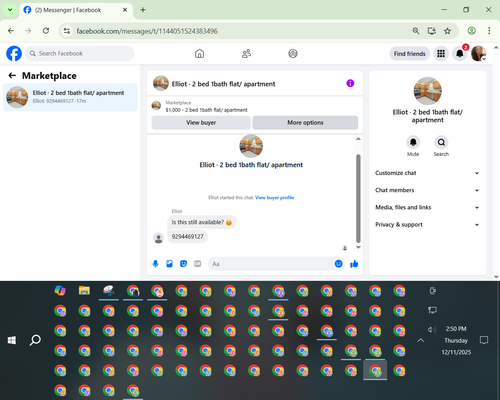Open the Facebook logo home link
The width and height of the screenshot is (500, 400).
14,53
